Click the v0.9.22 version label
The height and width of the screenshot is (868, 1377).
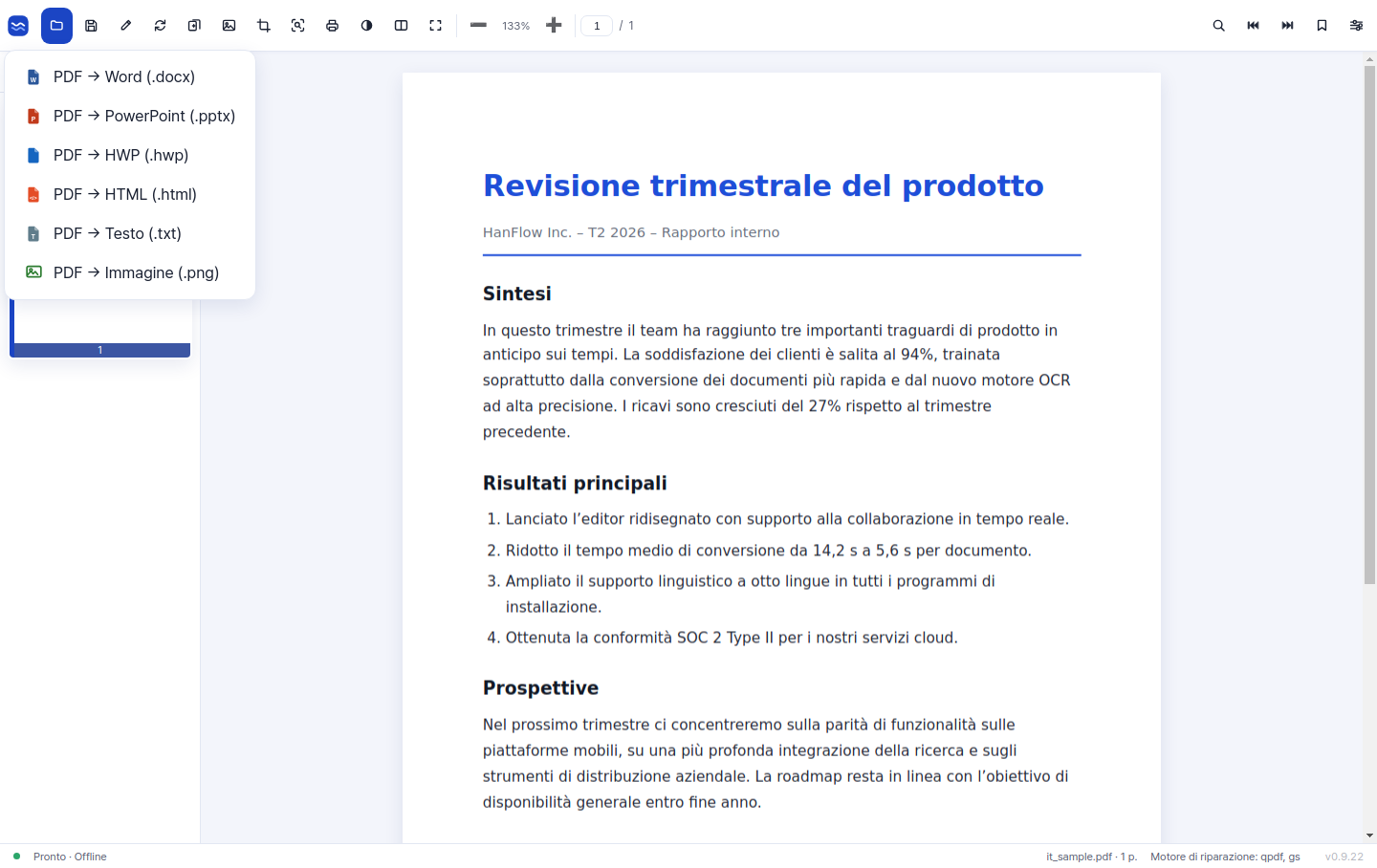1344,857
